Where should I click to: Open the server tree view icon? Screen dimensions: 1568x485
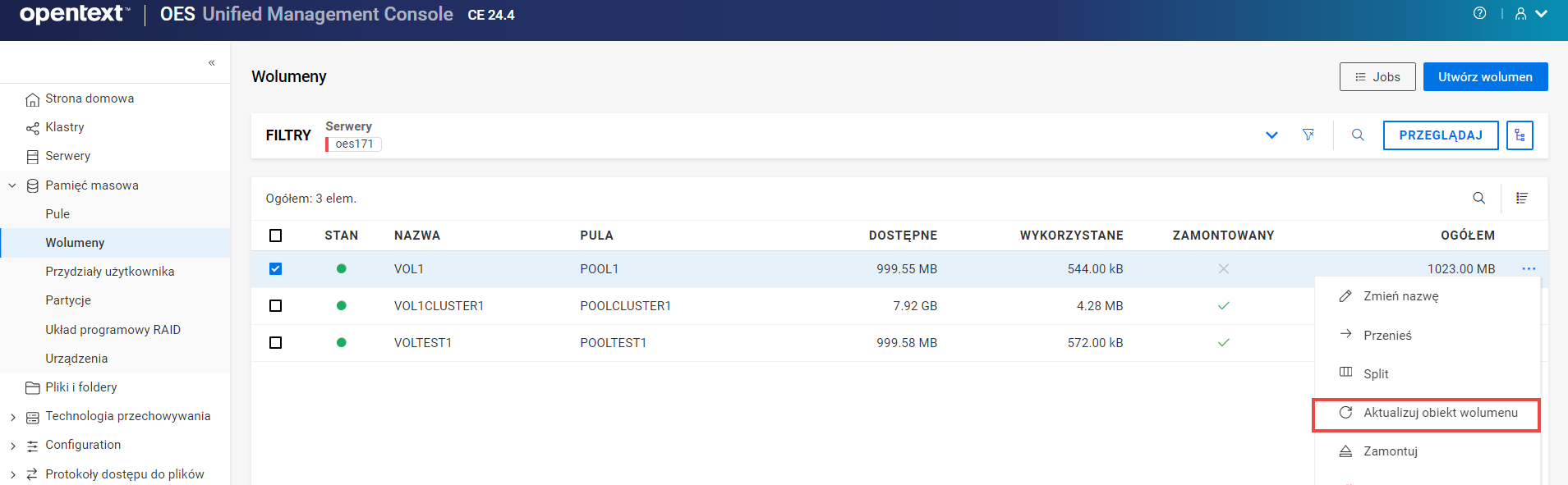1520,135
